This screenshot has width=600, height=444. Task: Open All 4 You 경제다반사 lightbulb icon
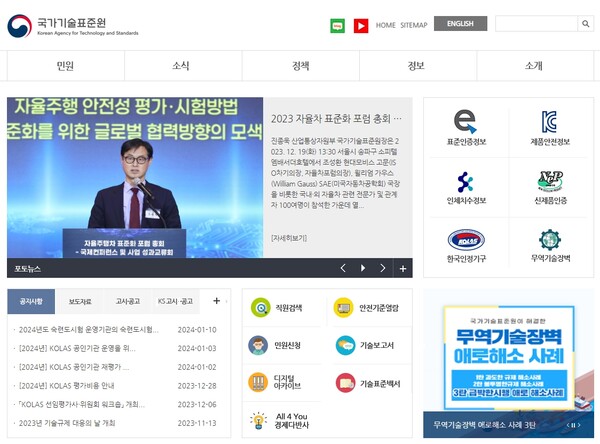(258, 420)
